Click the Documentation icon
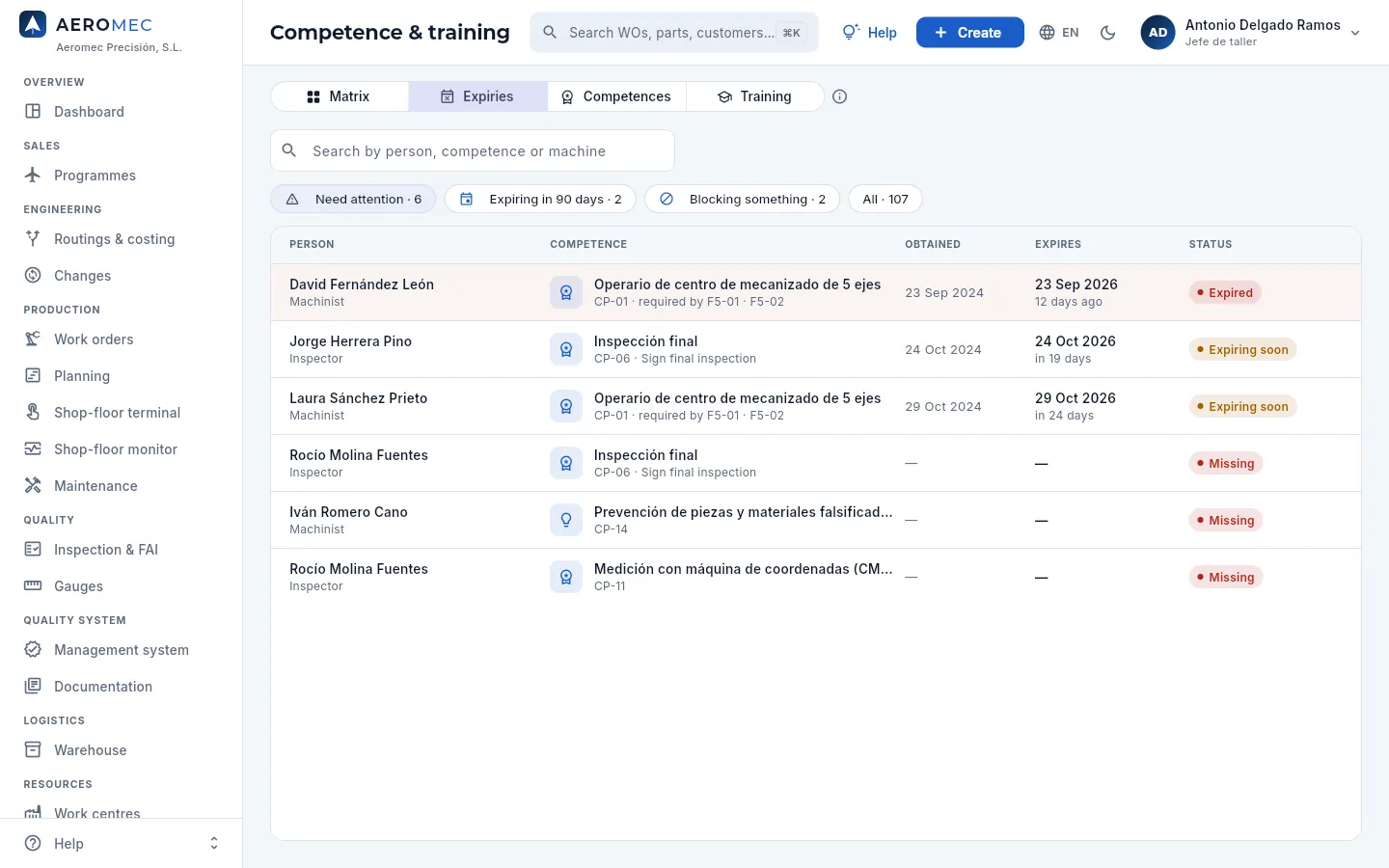The width and height of the screenshot is (1389, 868). pos(33,686)
